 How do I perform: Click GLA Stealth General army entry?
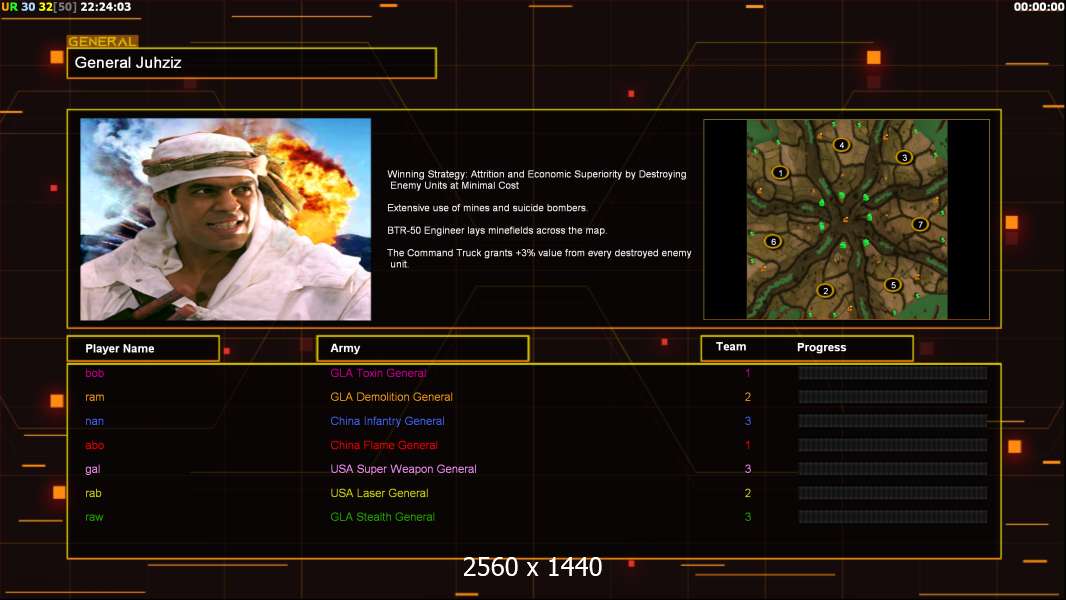pos(383,517)
